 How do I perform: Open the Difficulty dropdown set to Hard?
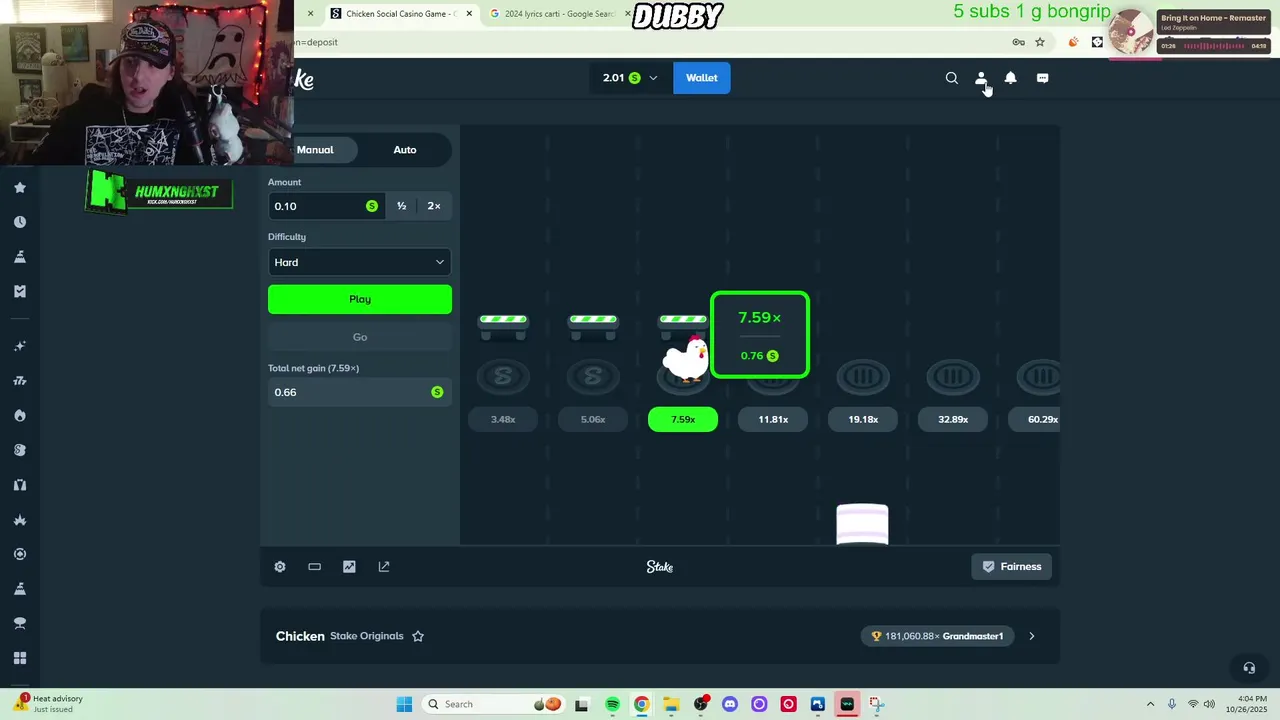[360, 262]
